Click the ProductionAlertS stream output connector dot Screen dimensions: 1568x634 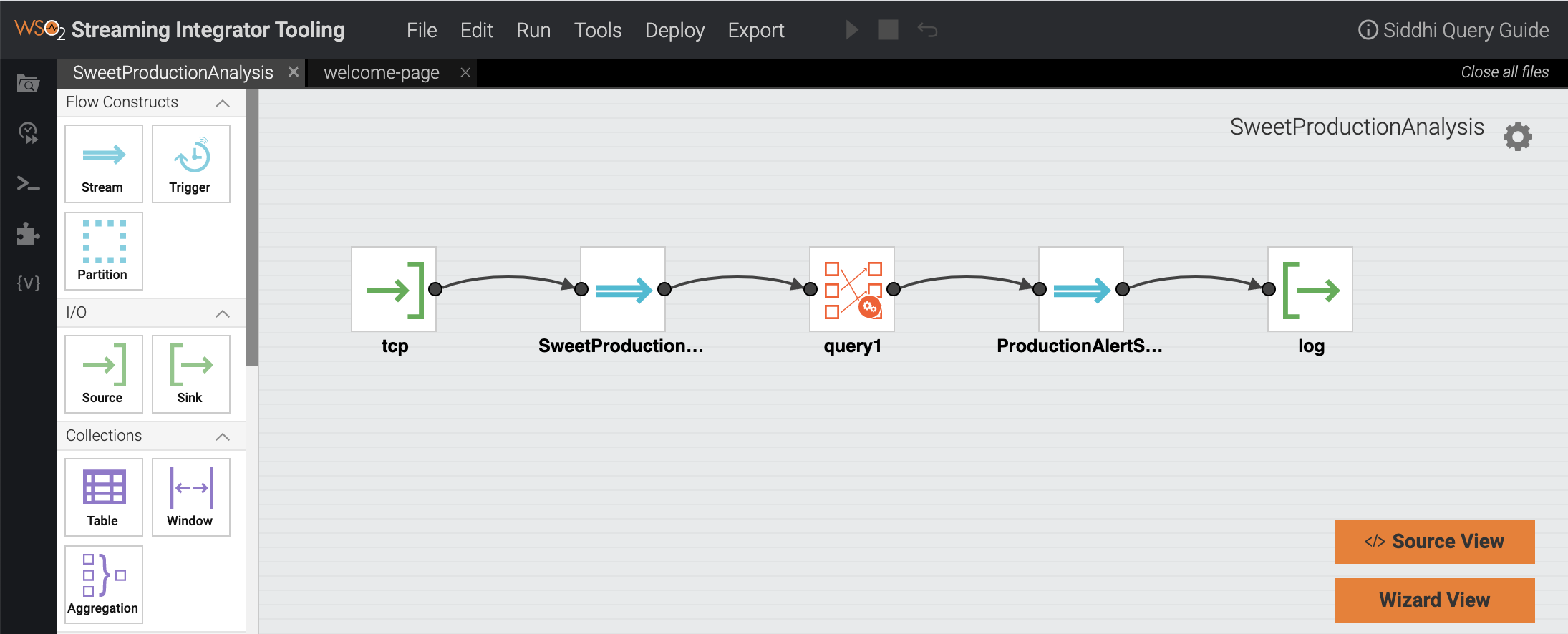pyautogui.click(x=1123, y=289)
